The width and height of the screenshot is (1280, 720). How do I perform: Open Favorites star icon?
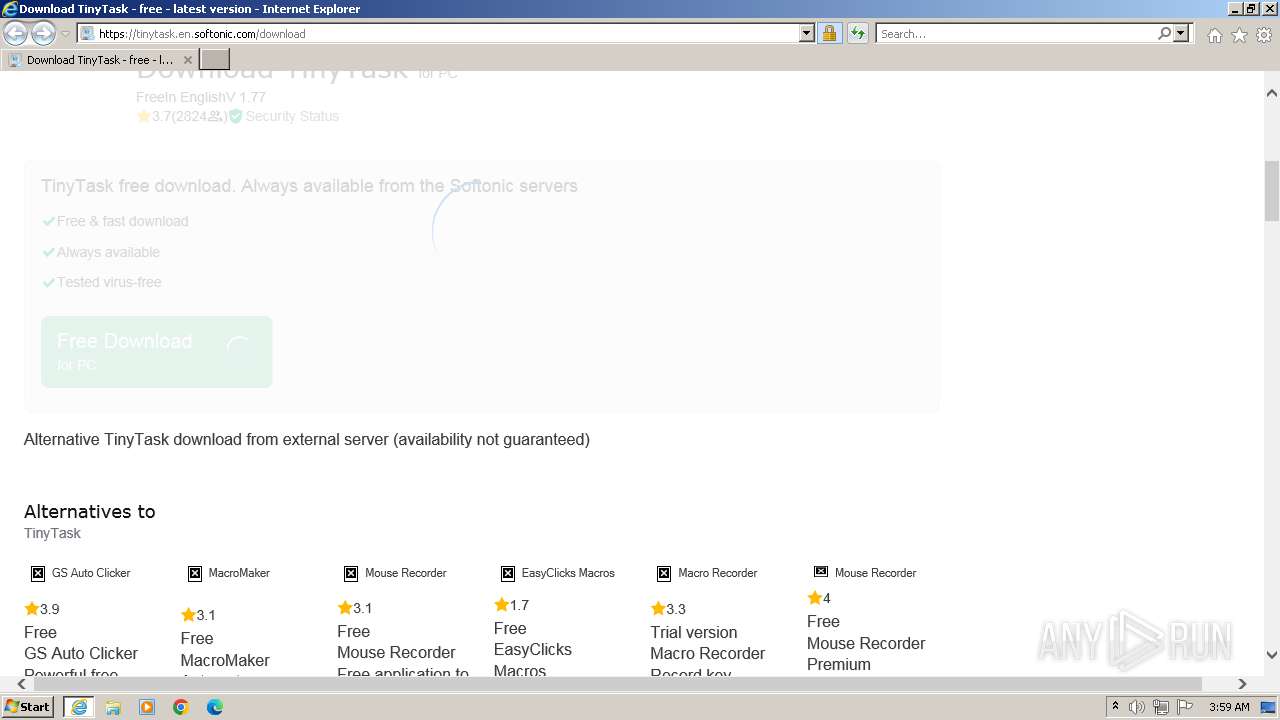[x=1239, y=35]
